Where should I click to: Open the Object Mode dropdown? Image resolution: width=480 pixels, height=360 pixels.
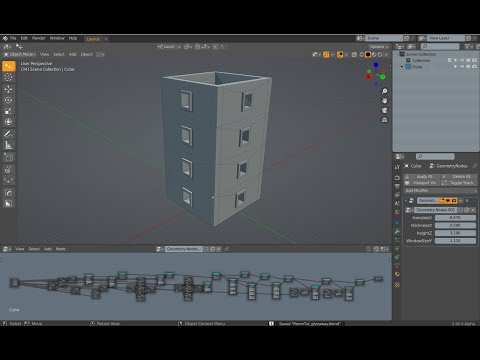point(20,54)
